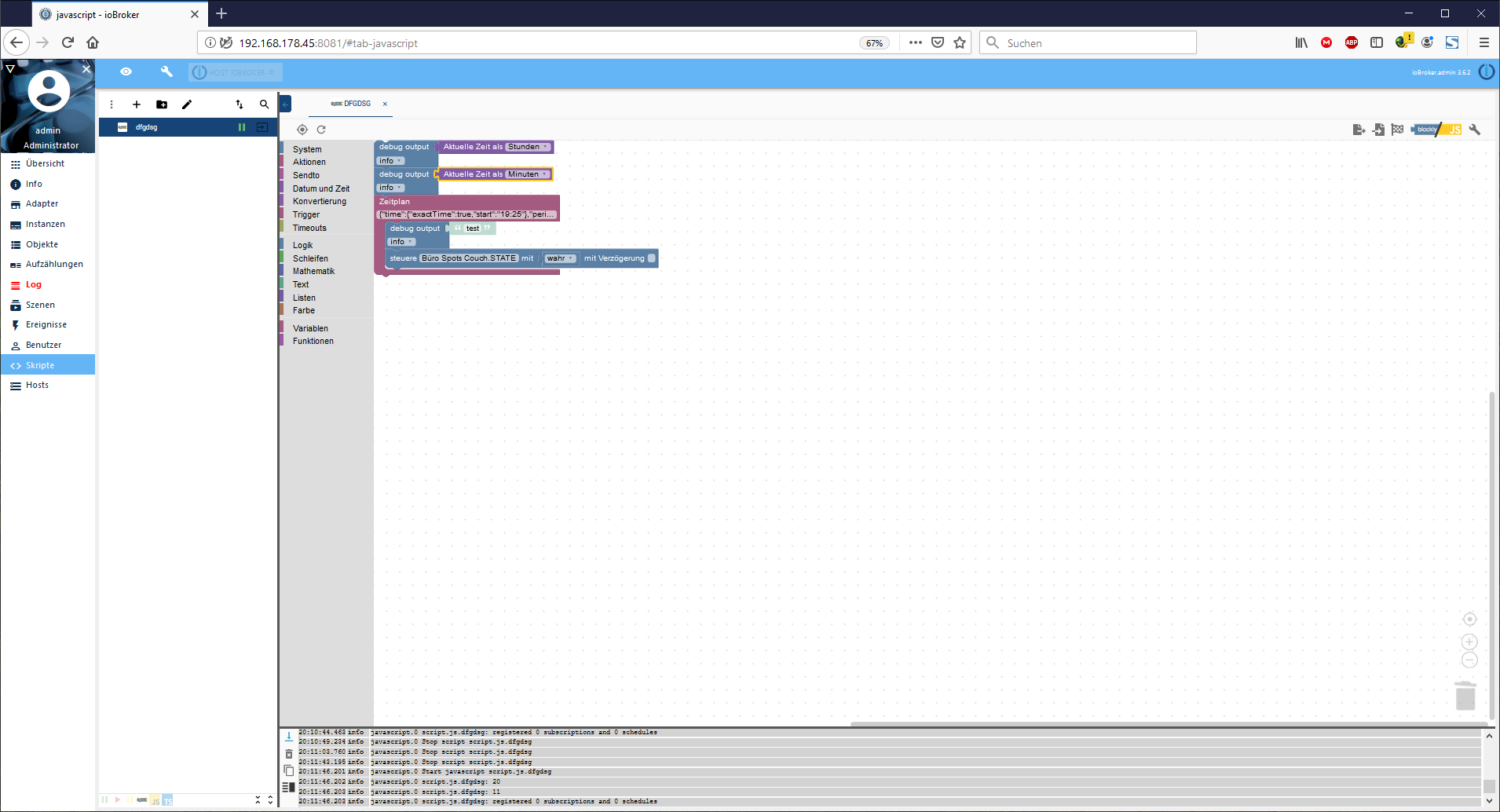Viewport: 1500px width, 812px height.
Task: Click the Blockly trash can
Action: [1465, 696]
